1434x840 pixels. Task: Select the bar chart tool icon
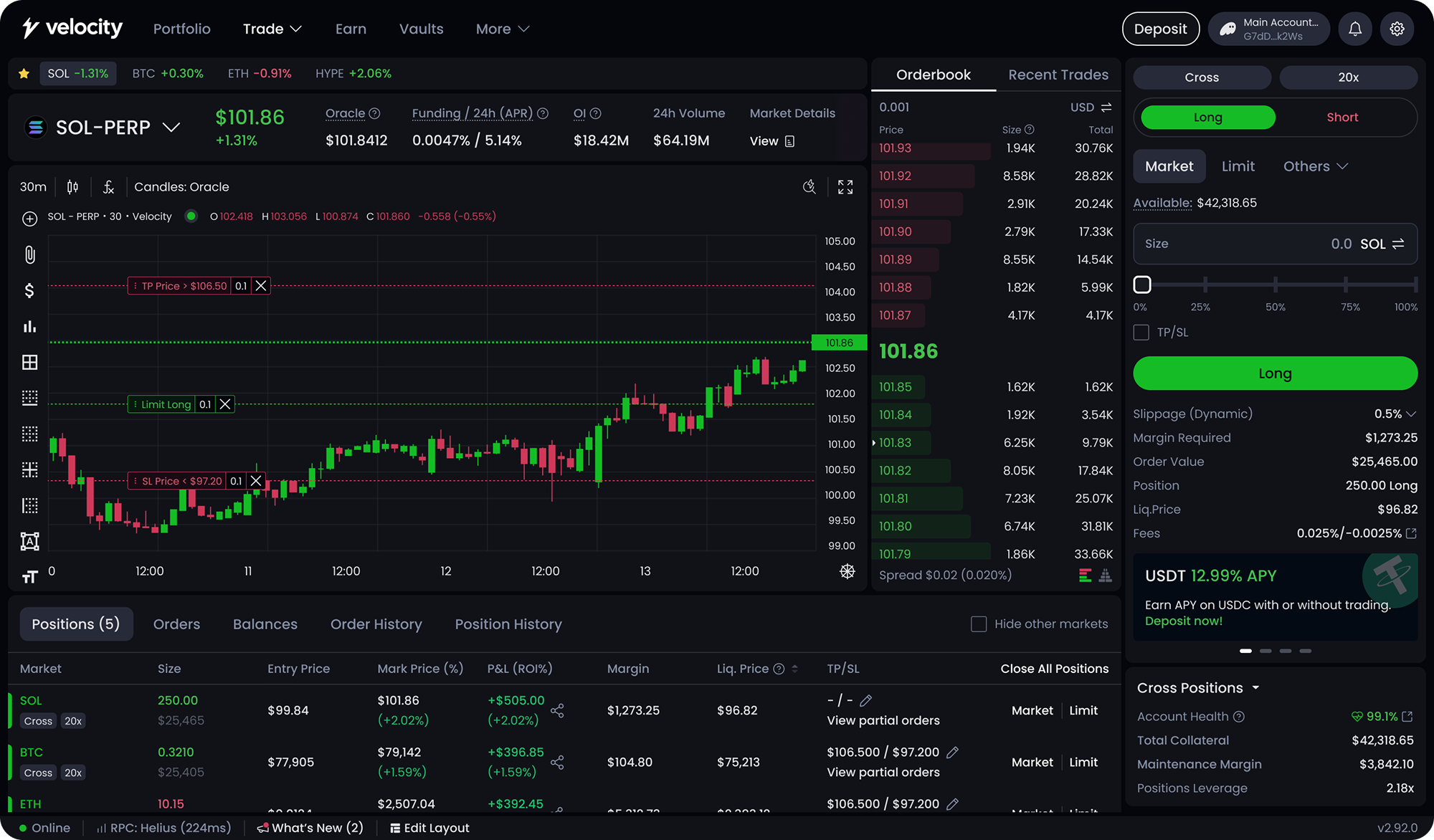click(x=29, y=326)
